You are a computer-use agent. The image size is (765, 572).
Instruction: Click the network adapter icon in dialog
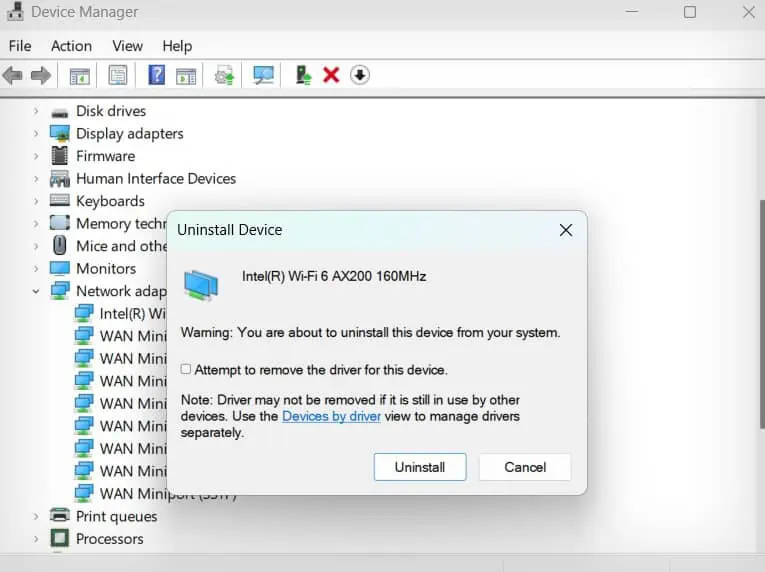point(201,284)
